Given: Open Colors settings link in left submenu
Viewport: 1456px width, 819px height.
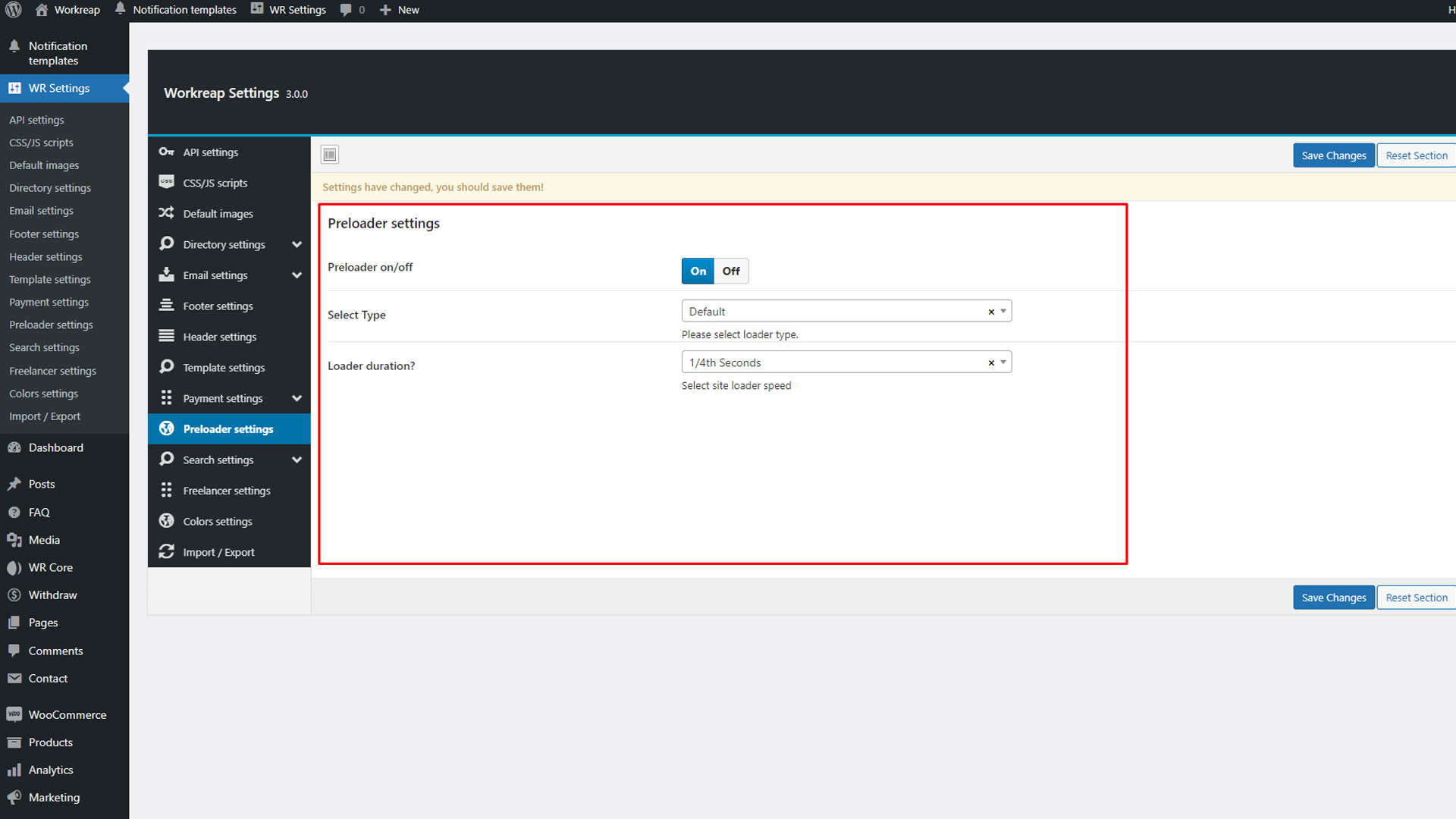Looking at the screenshot, I should [43, 394].
